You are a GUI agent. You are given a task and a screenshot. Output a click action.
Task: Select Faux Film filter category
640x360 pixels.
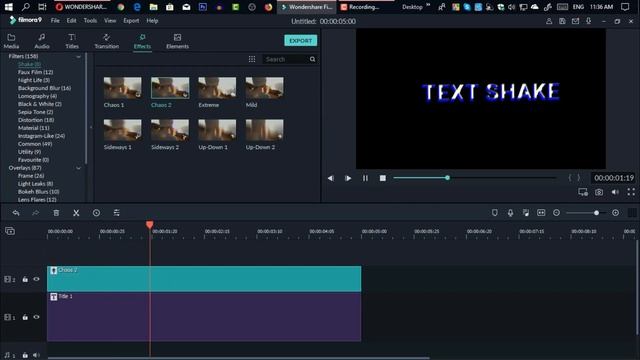pos(36,72)
